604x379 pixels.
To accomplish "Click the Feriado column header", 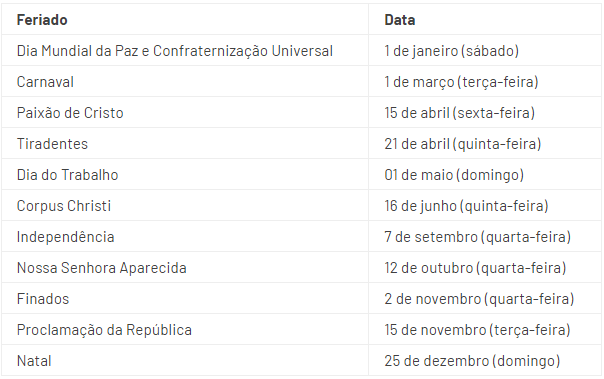I will [42, 20].
